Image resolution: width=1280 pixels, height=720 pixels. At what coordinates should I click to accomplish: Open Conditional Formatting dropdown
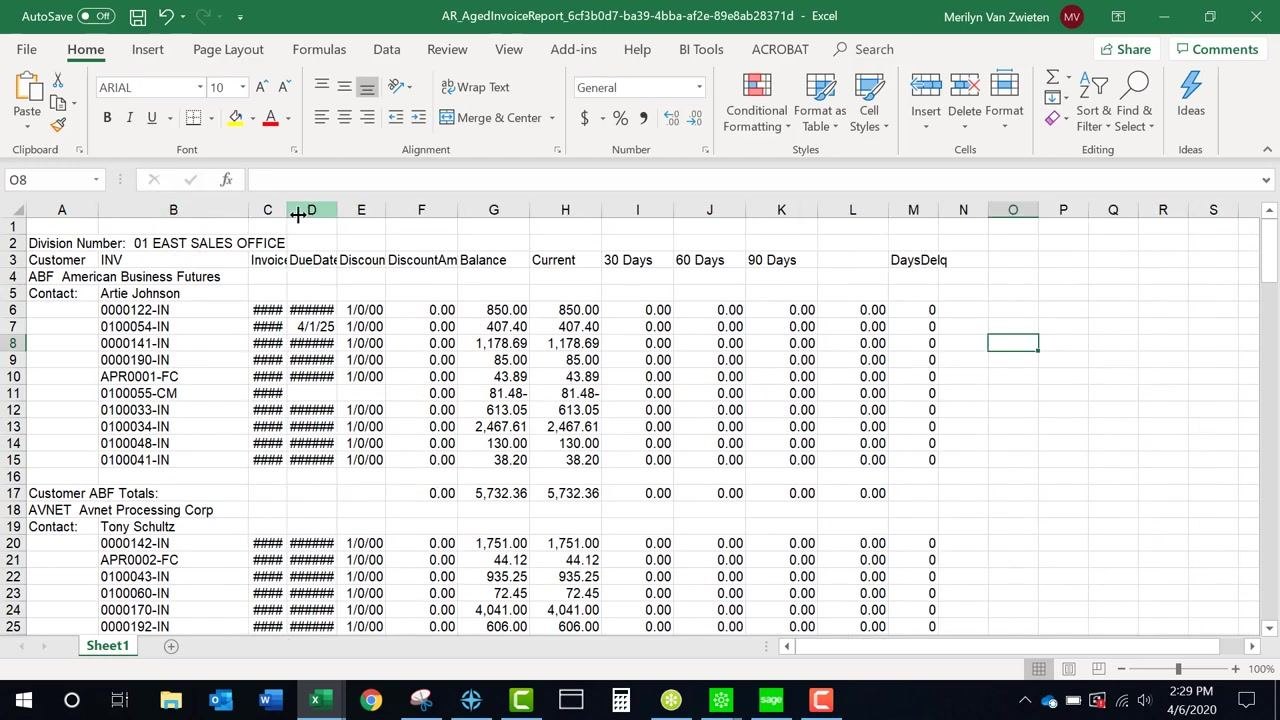pyautogui.click(x=757, y=102)
